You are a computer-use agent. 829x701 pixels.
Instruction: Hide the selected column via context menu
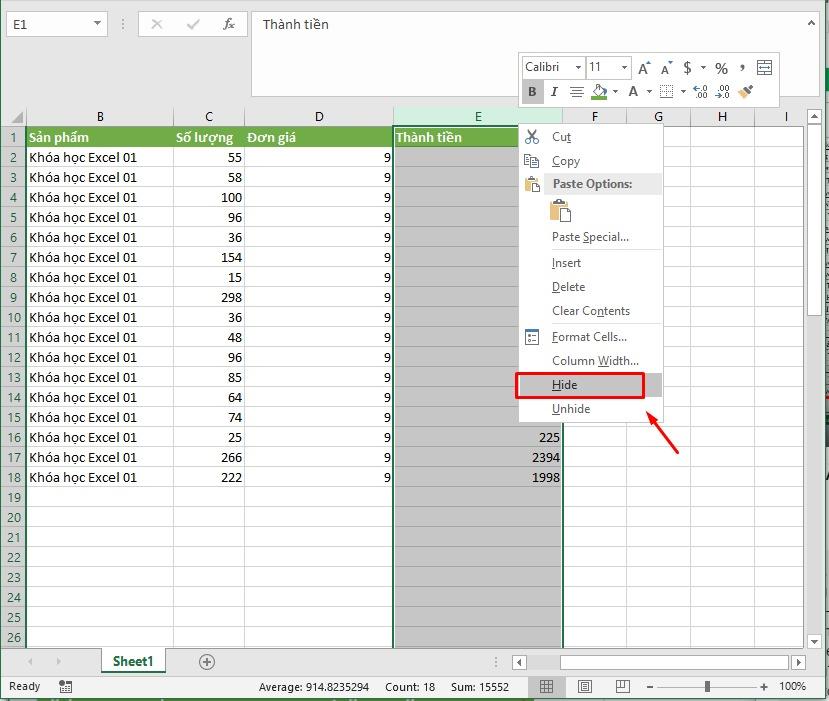click(x=565, y=384)
